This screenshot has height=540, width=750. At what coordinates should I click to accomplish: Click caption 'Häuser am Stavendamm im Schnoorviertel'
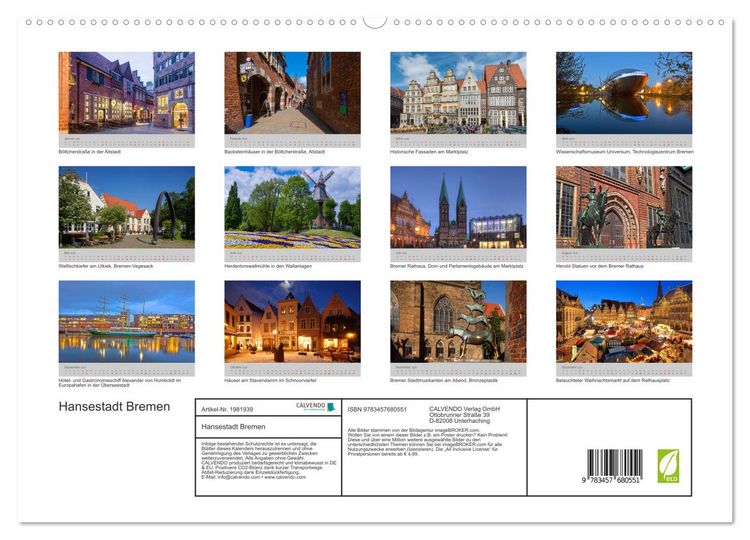[x=270, y=380]
